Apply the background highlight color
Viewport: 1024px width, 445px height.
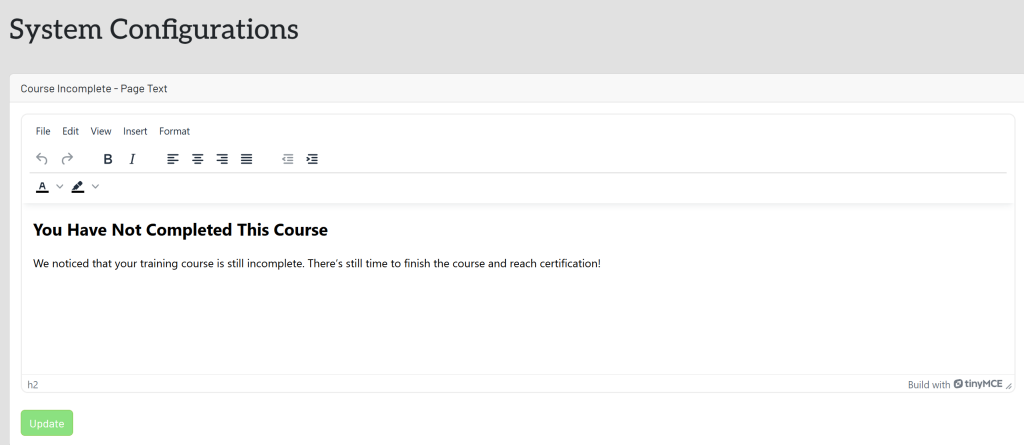[78, 187]
